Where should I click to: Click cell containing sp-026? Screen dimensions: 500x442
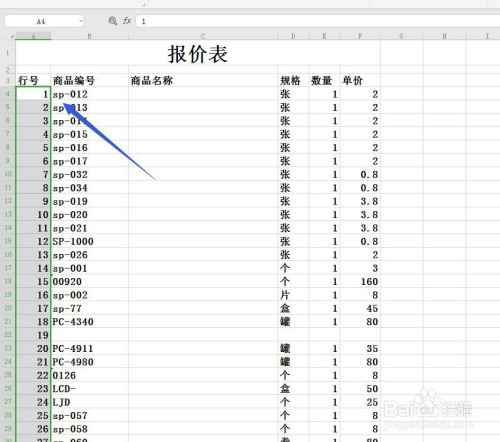(89, 255)
